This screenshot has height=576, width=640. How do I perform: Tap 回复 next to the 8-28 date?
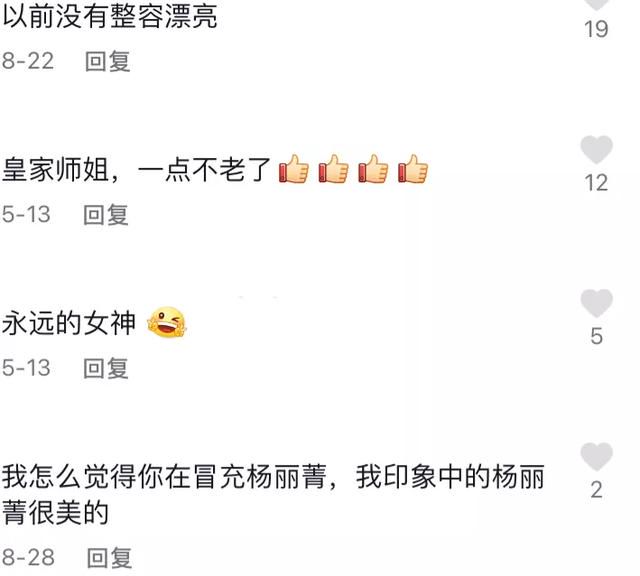coord(109,558)
